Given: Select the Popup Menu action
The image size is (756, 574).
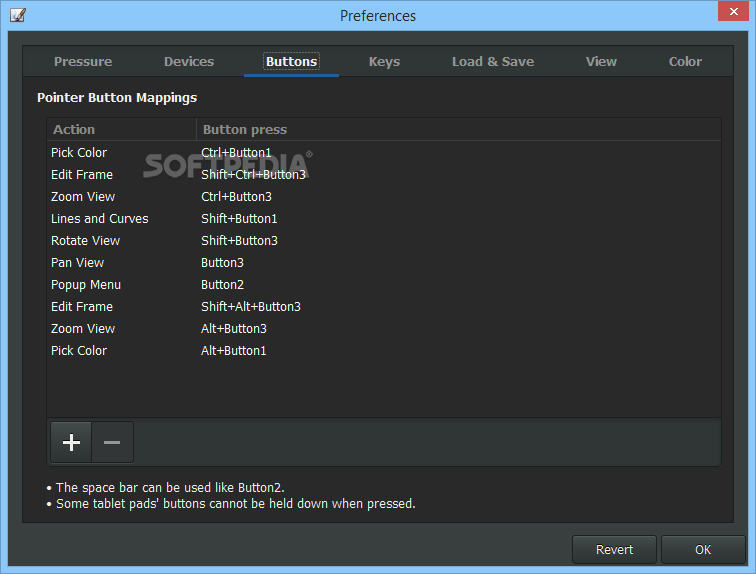Looking at the screenshot, I should pyautogui.click(x=384, y=285).
